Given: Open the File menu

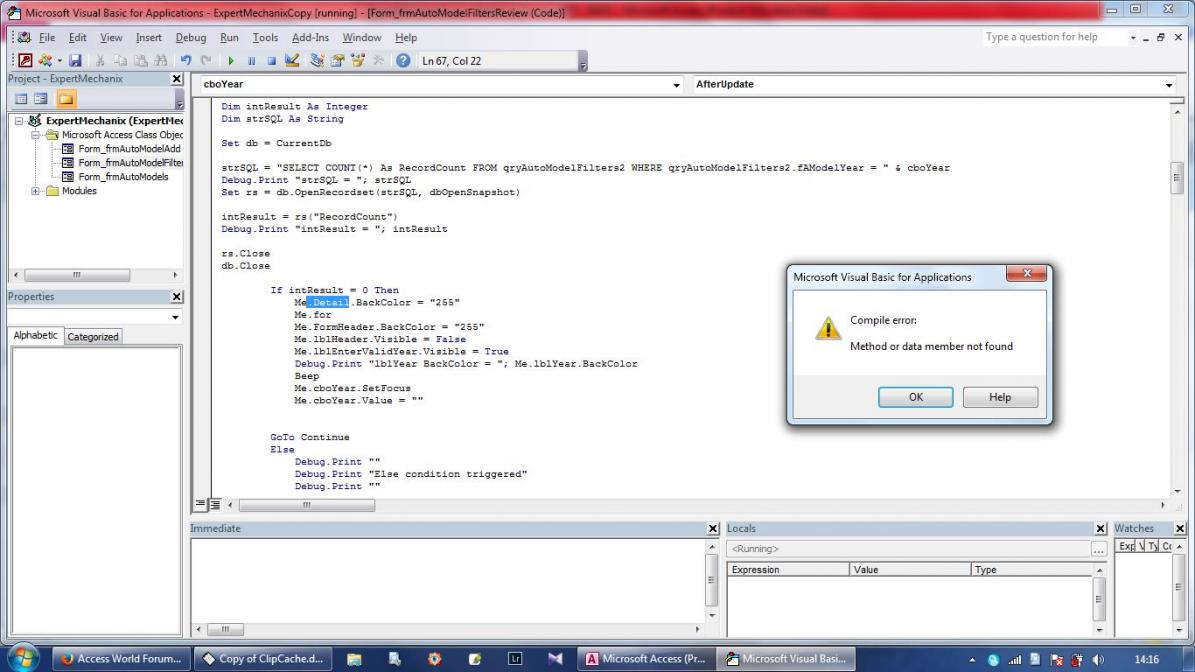Looking at the screenshot, I should click(47, 37).
